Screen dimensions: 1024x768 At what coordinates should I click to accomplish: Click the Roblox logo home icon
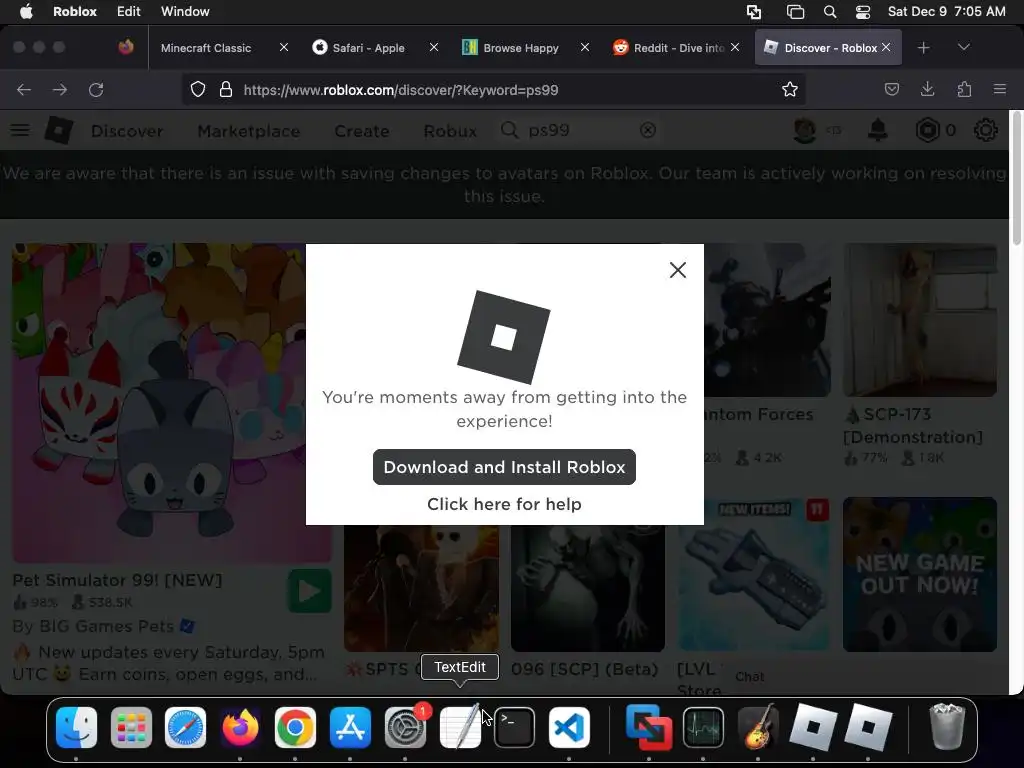pos(59,131)
